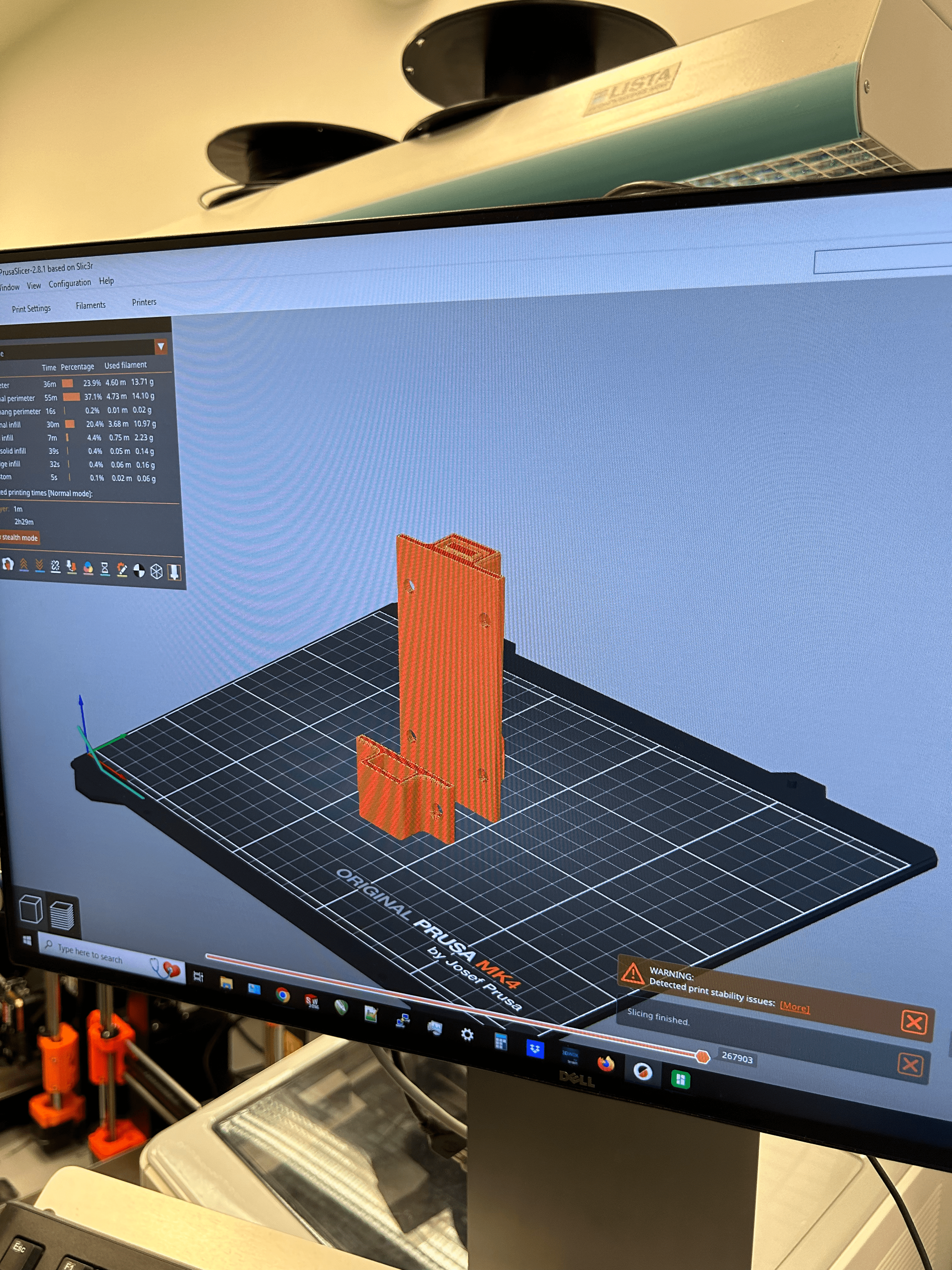Toggle the bridge infill legend row
Image resolution: width=952 pixels, height=1270 pixels.
point(77,465)
